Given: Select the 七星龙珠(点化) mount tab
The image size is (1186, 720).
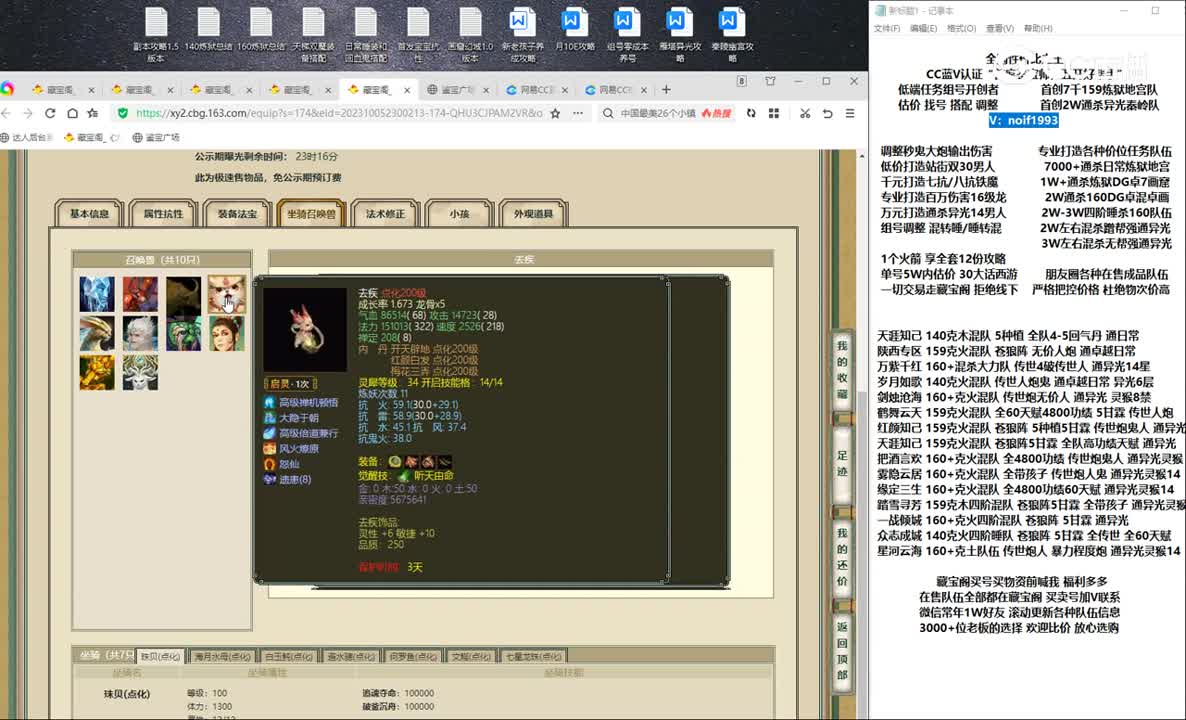Looking at the screenshot, I should (533, 656).
